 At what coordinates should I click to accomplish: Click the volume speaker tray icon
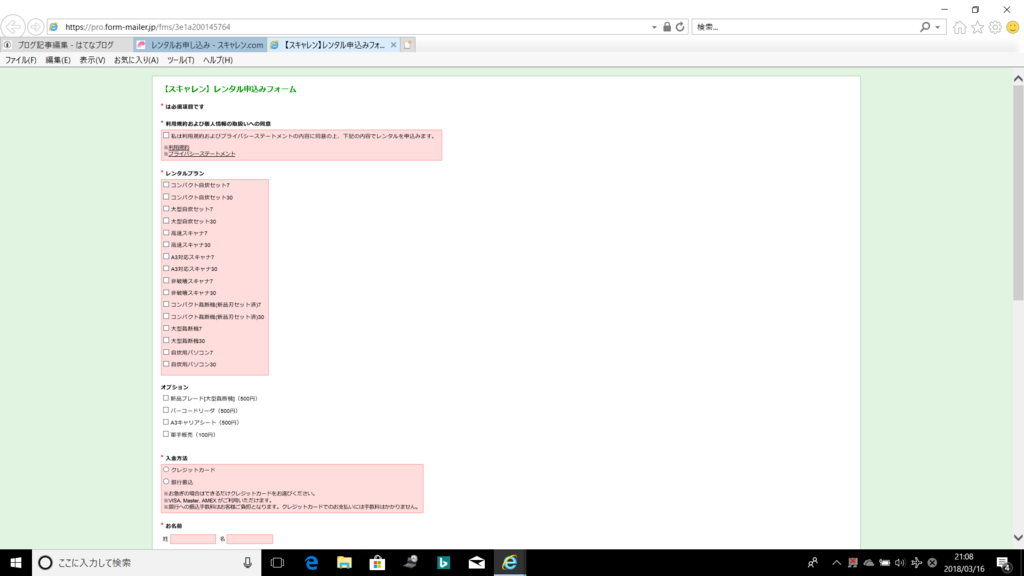[x=900, y=562]
